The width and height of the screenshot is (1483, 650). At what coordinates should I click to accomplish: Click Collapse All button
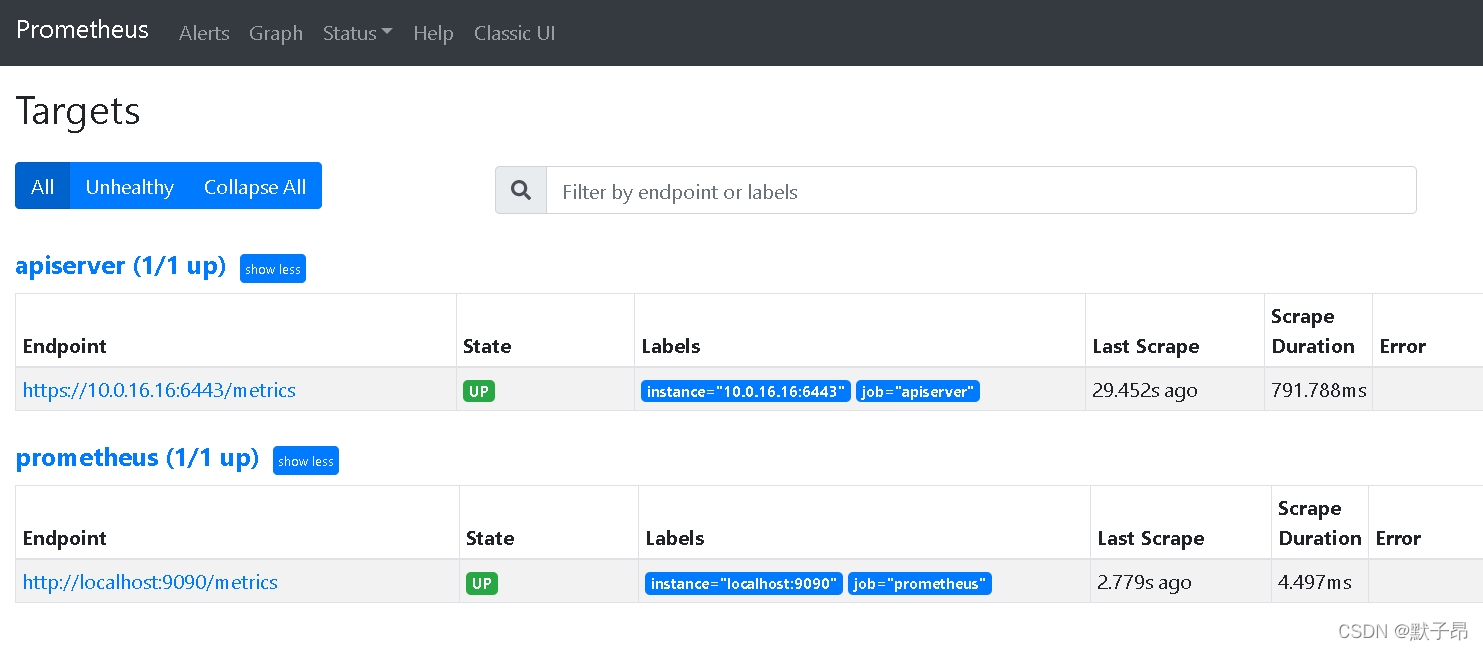[x=255, y=186]
